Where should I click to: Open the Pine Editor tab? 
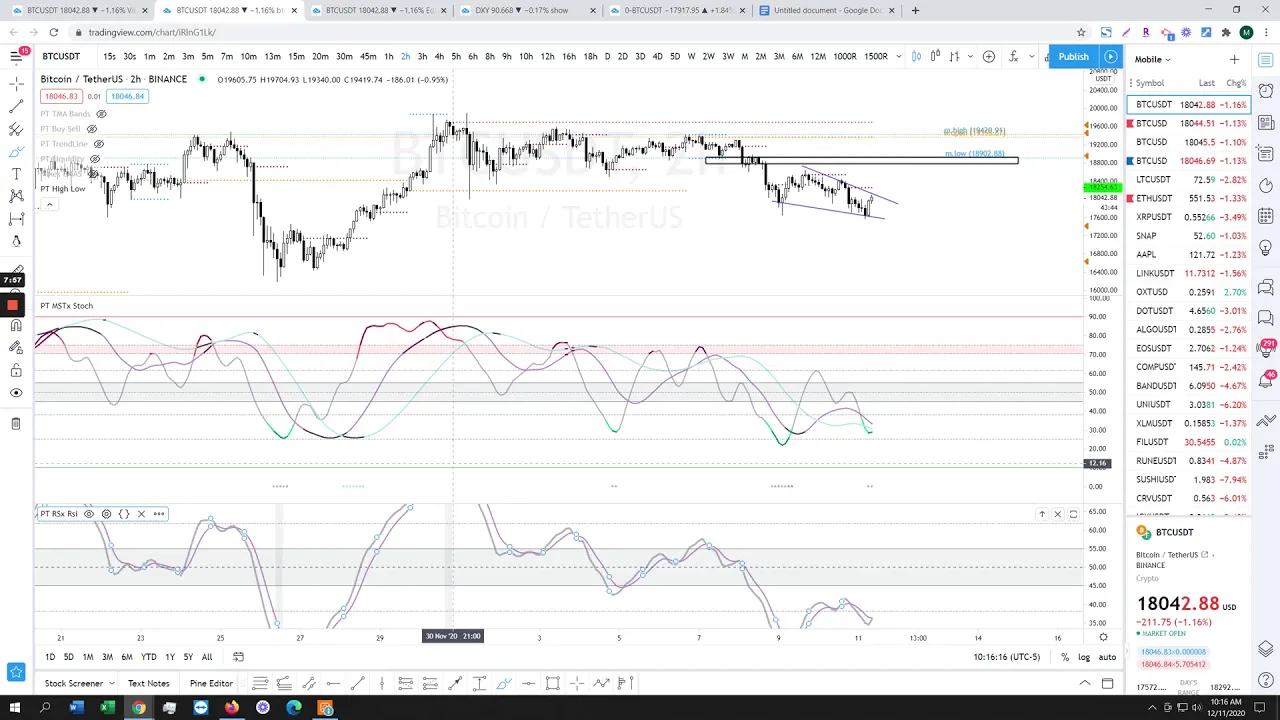pyautogui.click(x=211, y=683)
